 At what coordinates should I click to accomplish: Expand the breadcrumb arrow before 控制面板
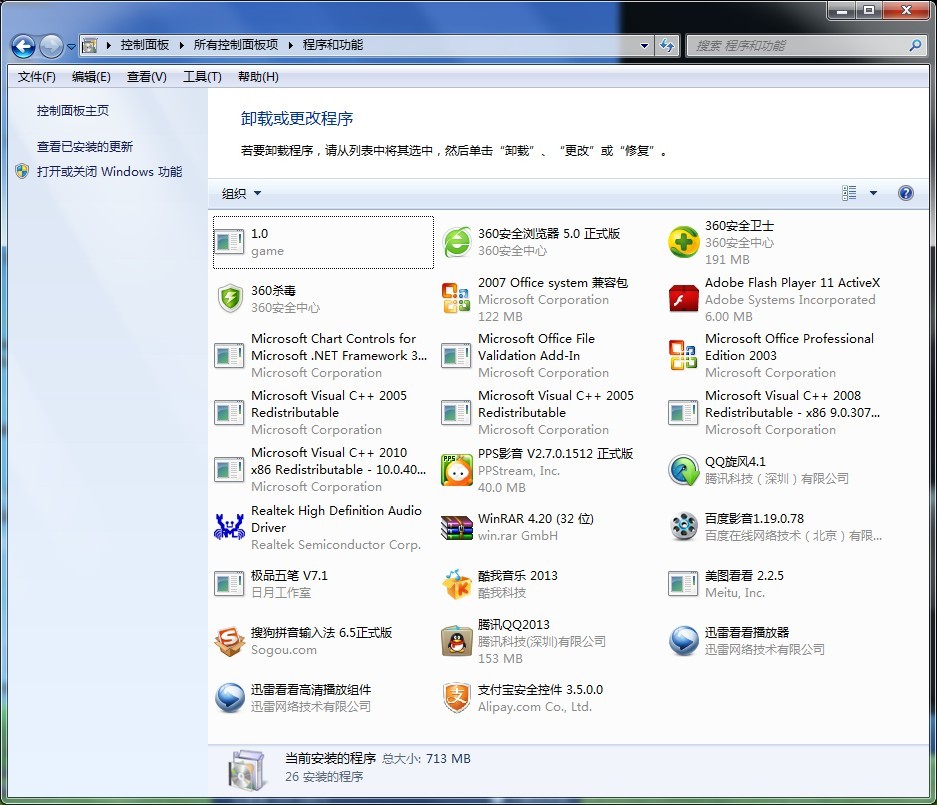point(109,45)
